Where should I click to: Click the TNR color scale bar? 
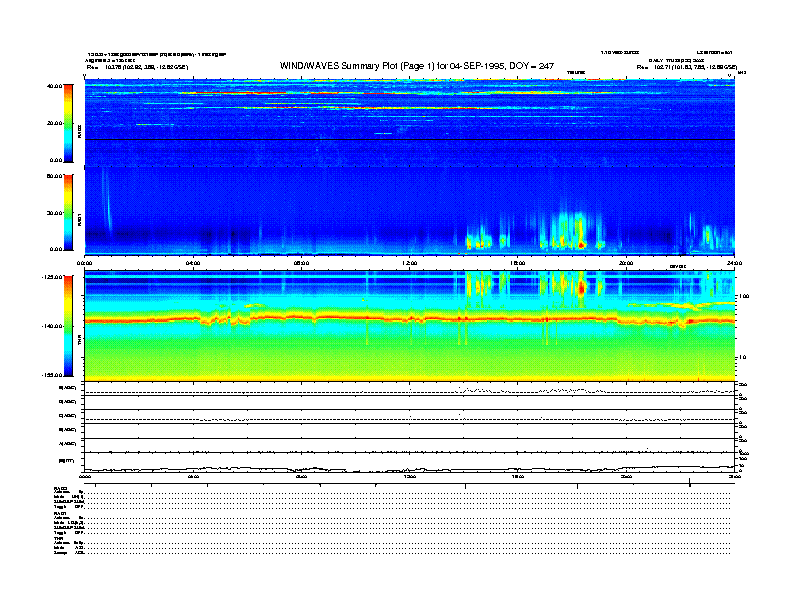point(68,326)
